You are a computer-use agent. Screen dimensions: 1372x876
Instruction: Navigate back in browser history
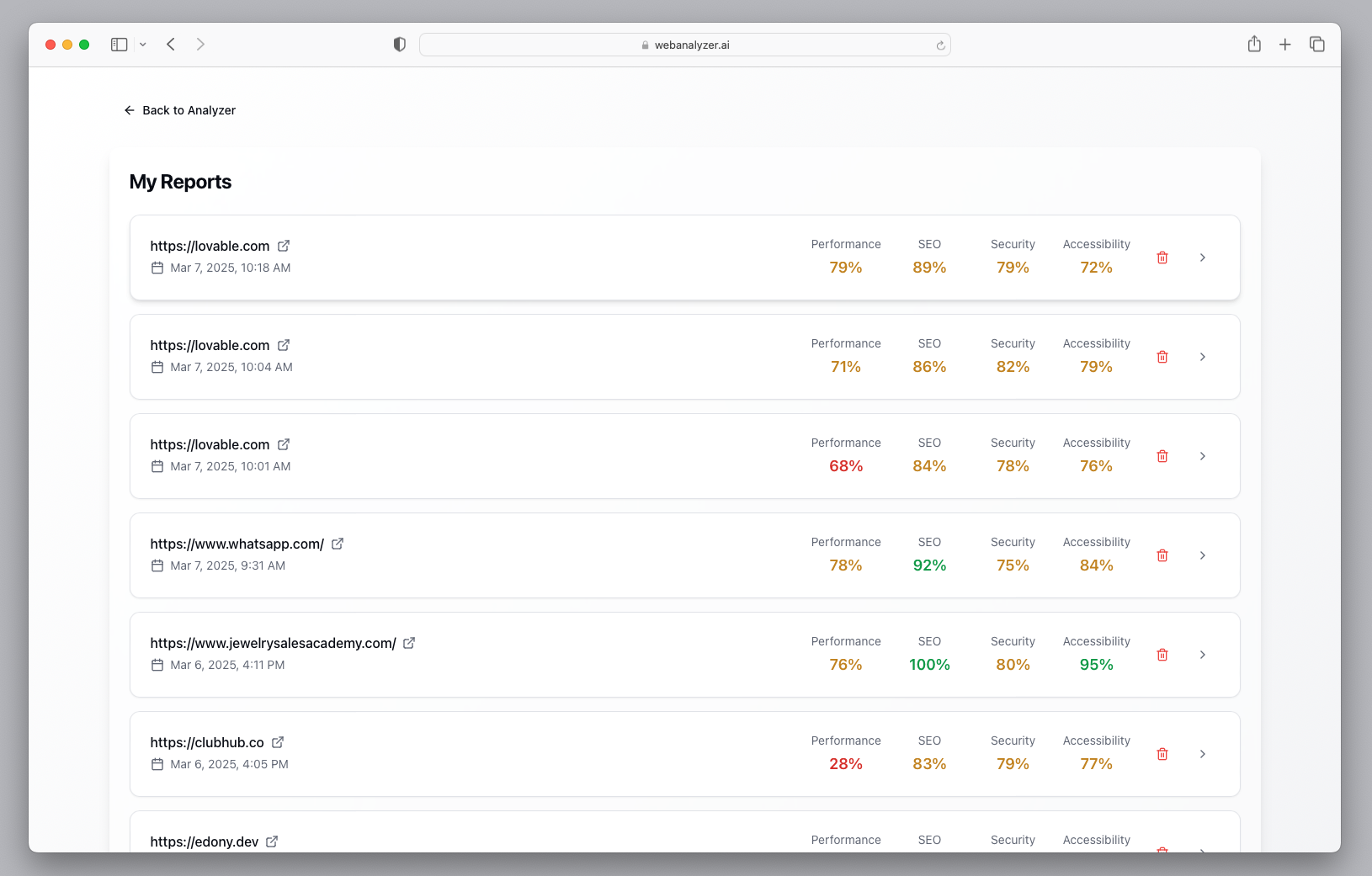pos(171,45)
